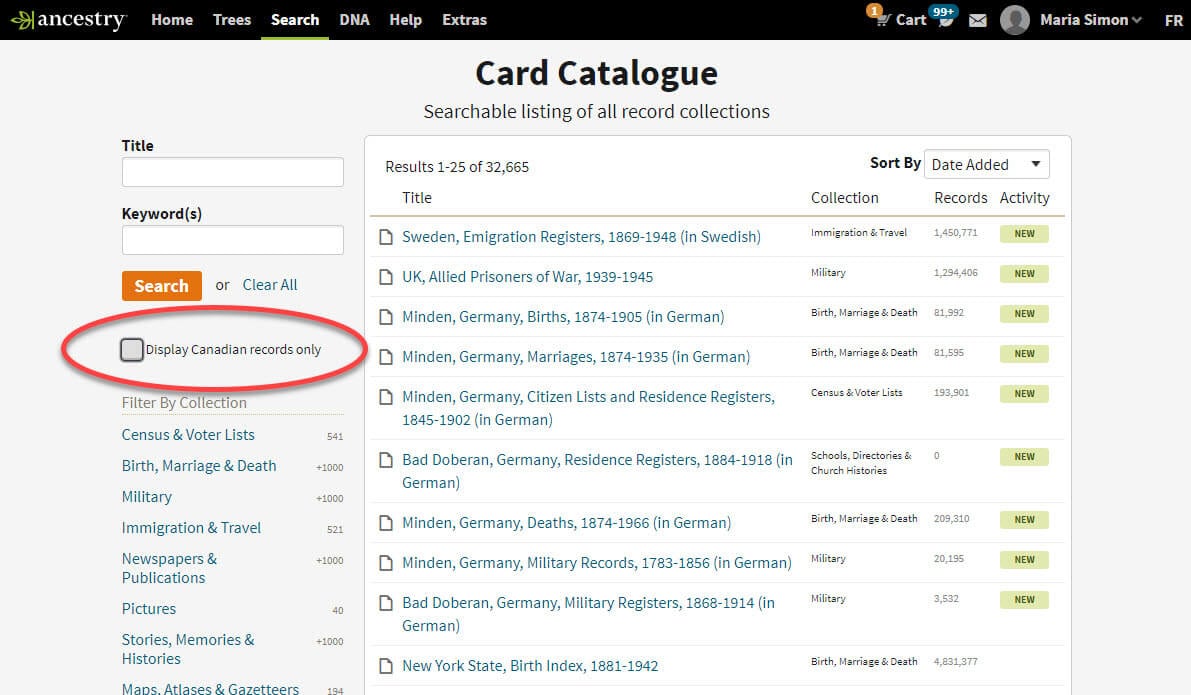Click the document icon beside Sweden Emigration Registers
The image size is (1191, 695).
coord(387,236)
